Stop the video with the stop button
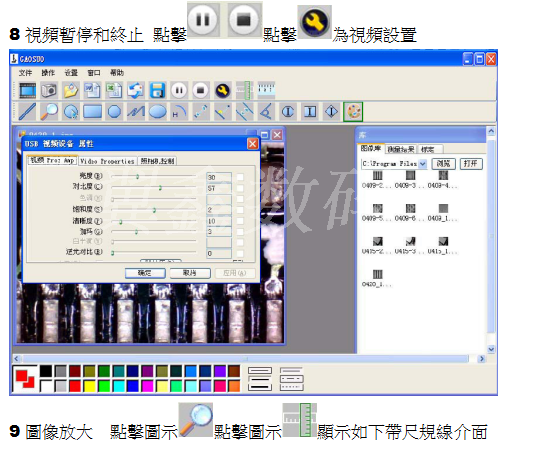Viewport: 549px width, 472px height. 200,90
